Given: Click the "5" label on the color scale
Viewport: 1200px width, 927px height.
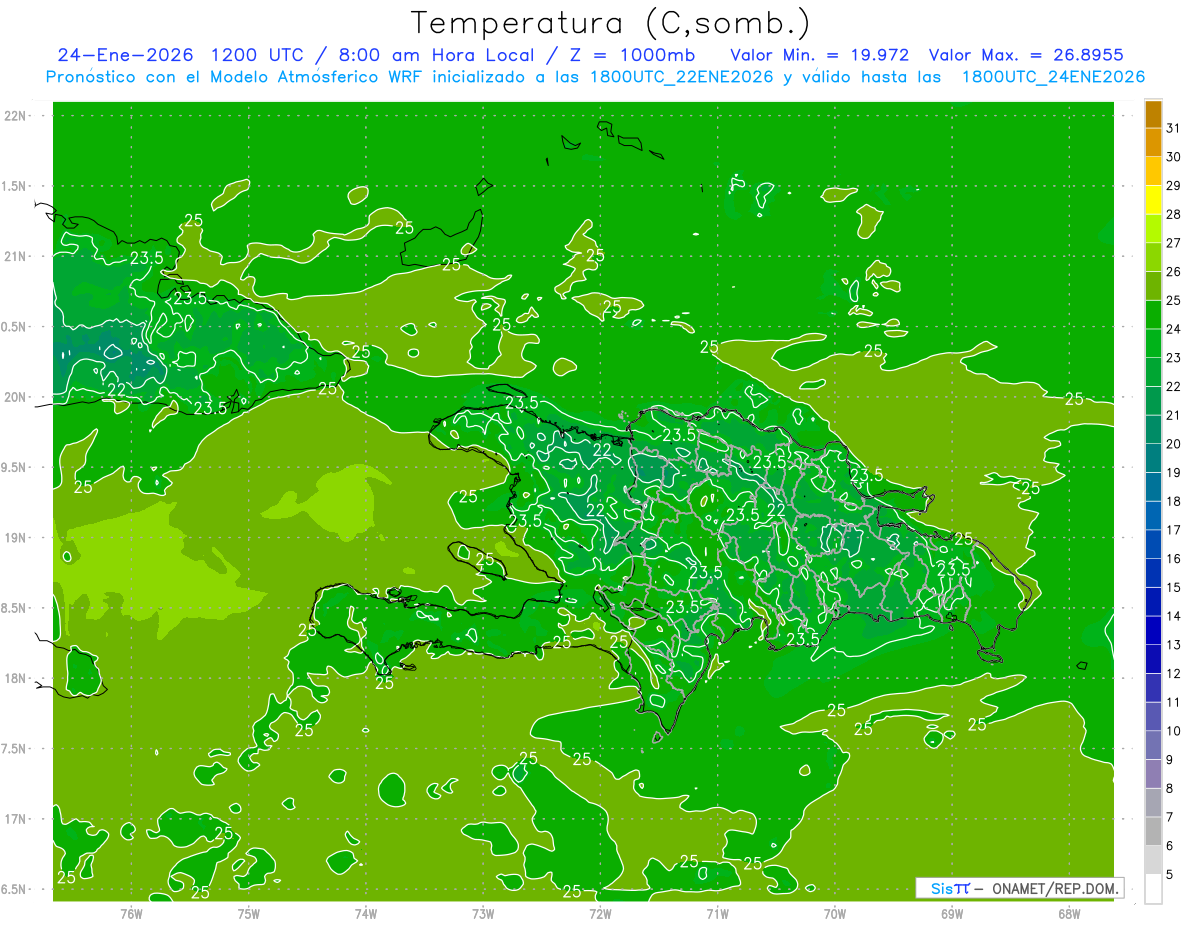Looking at the screenshot, I should pyautogui.click(x=1170, y=875).
